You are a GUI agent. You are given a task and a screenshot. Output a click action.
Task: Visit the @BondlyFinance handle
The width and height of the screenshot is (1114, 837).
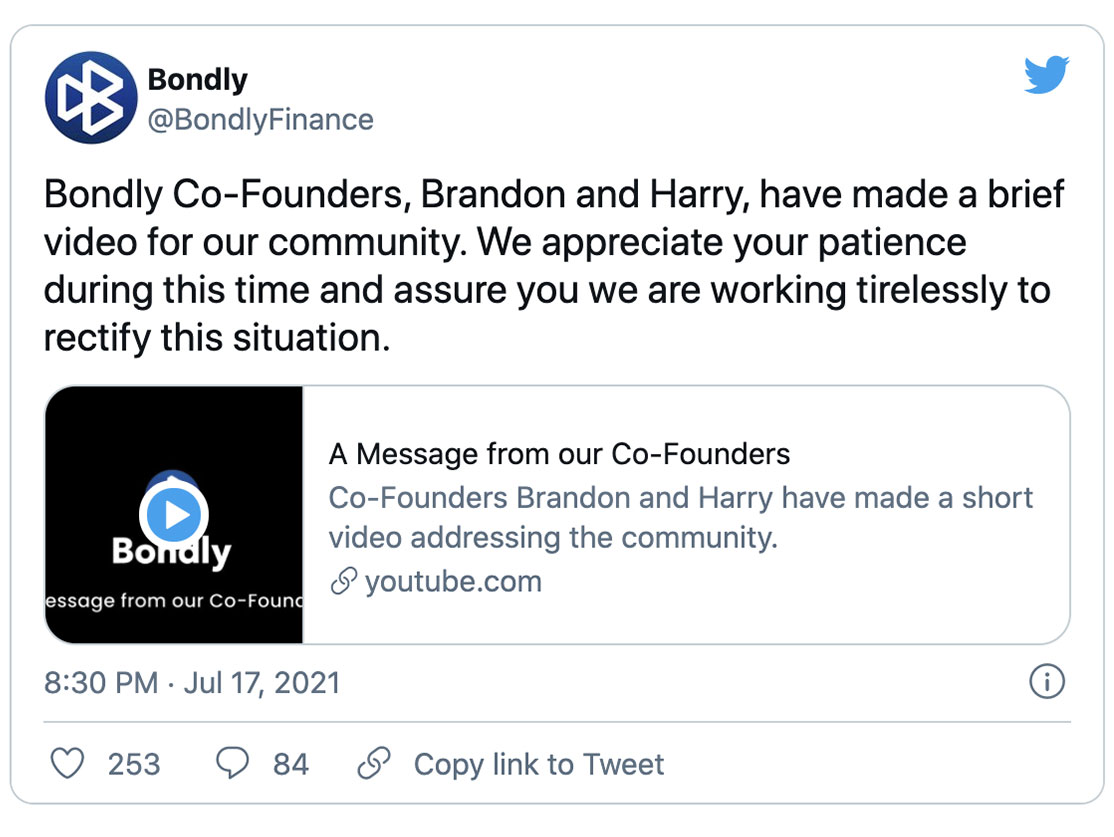(x=260, y=120)
